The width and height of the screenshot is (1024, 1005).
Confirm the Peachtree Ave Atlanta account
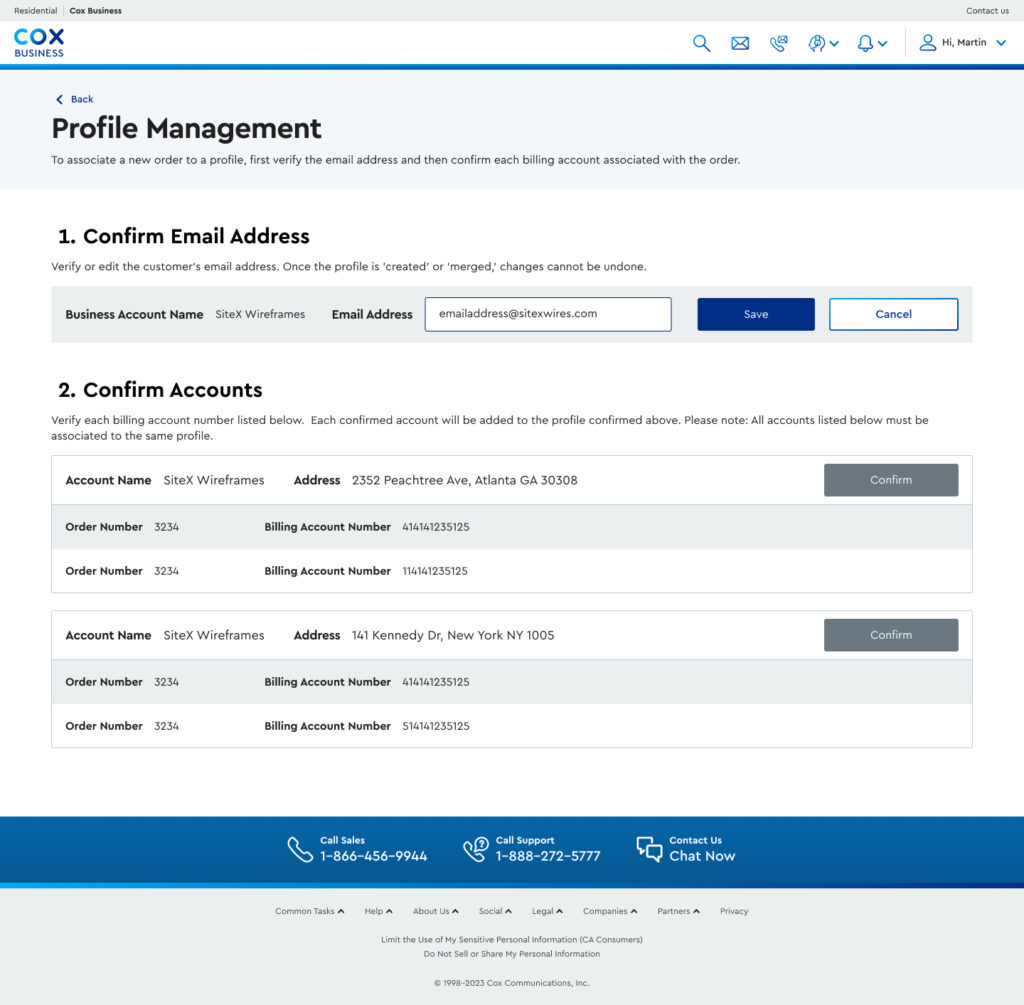coord(890,480)
